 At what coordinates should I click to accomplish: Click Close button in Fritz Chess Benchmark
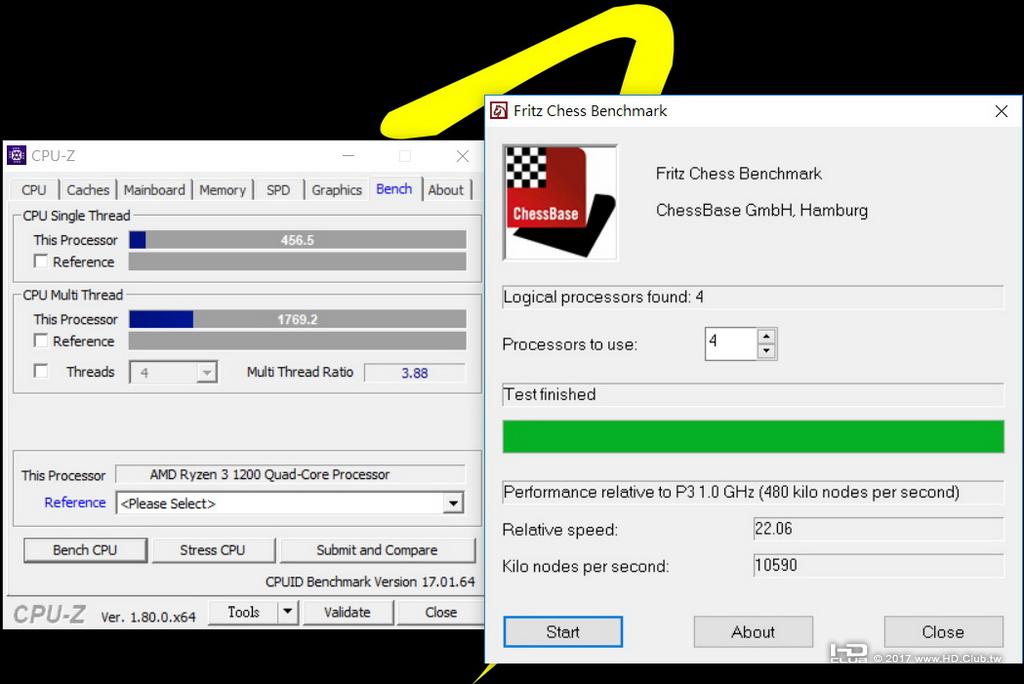[943, 632]
